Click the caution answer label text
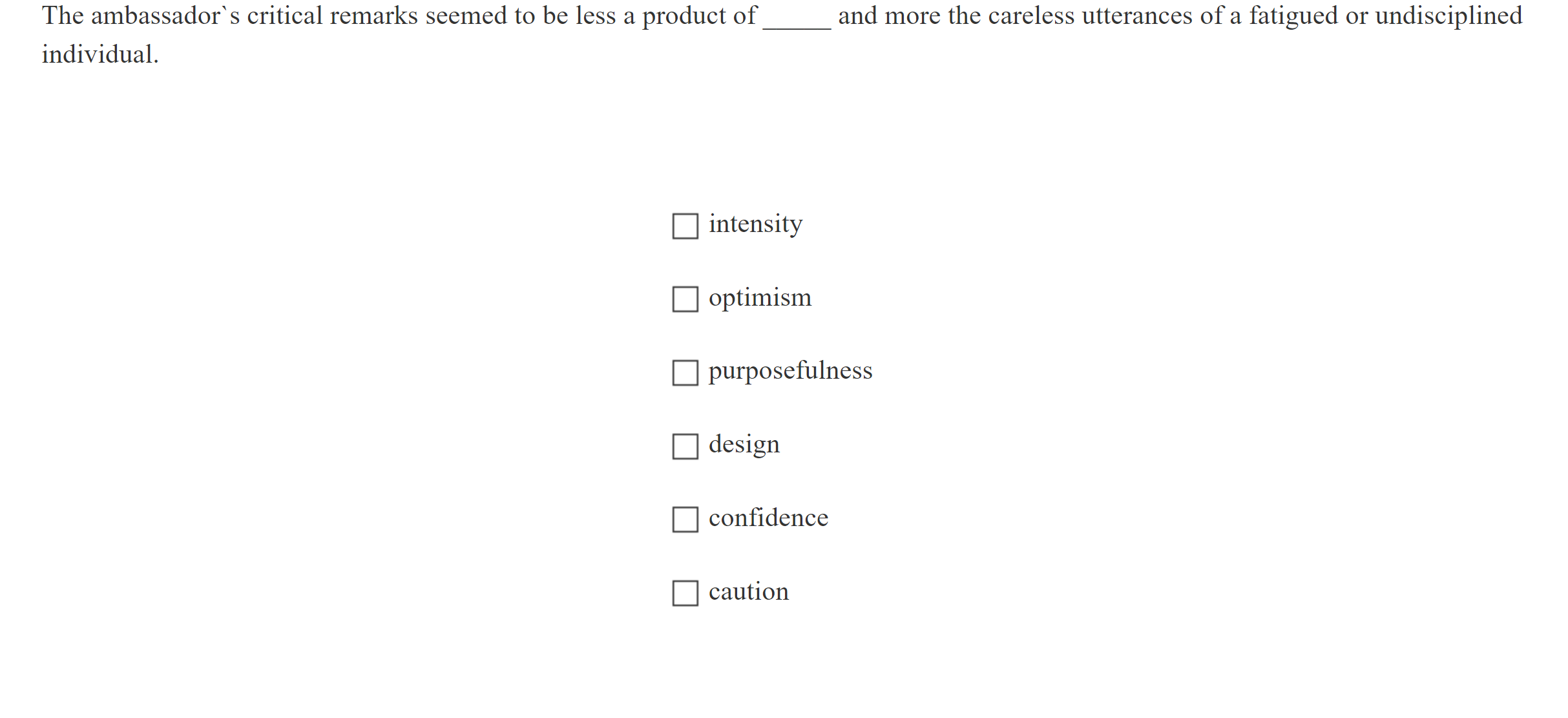Viewport: 1568px width, 718px height. pyautogui.click(x=748, y=591)
